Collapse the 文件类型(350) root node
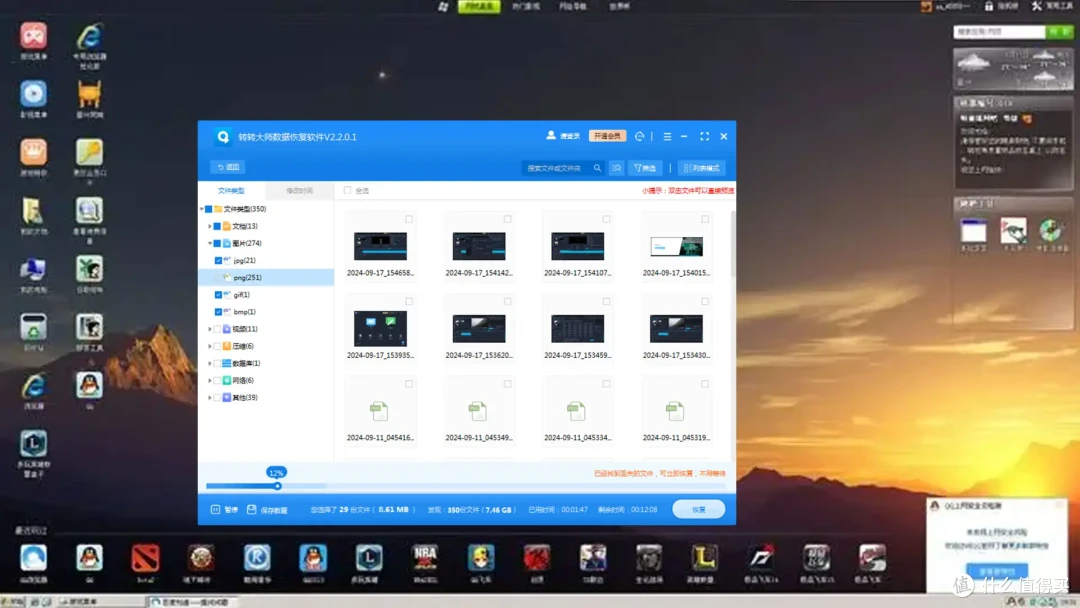Screen dimensions: 1080x608 coord(202,209)
